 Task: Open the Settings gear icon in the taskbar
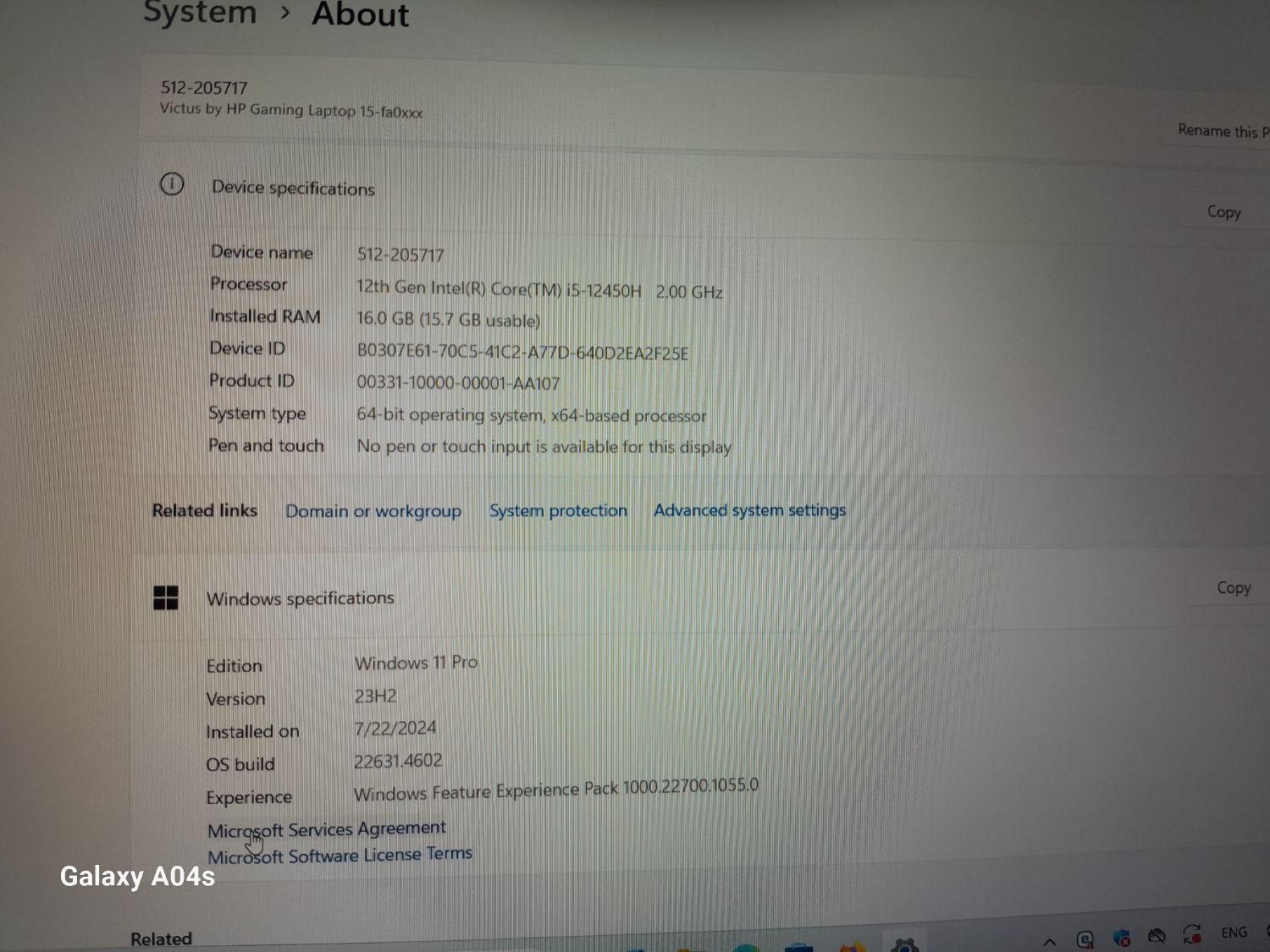coord(905,944)
